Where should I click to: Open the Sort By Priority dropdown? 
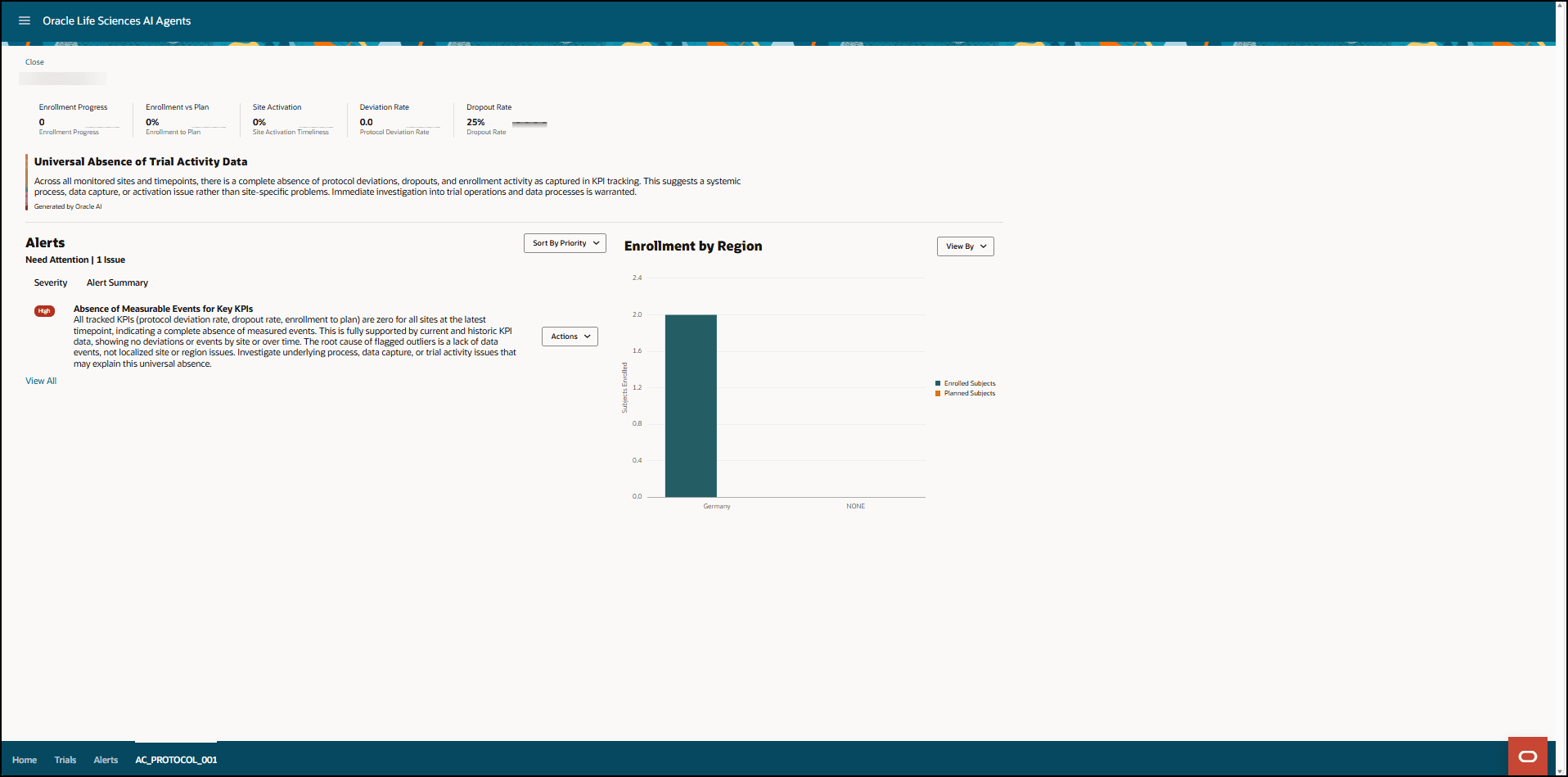tap(565, 243)
